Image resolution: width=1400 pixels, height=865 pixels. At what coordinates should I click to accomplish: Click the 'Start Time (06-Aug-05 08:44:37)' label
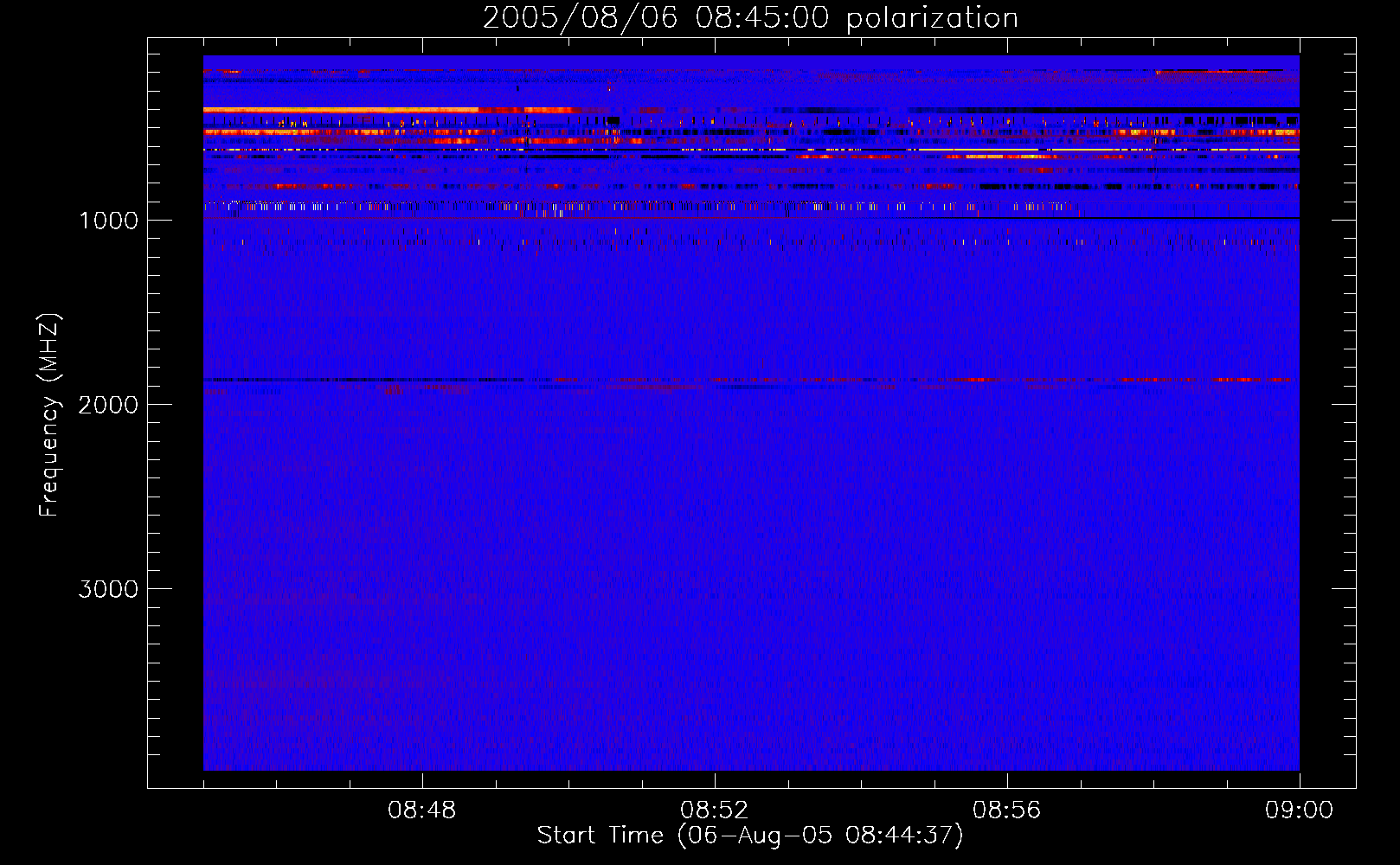click(750, 836)
